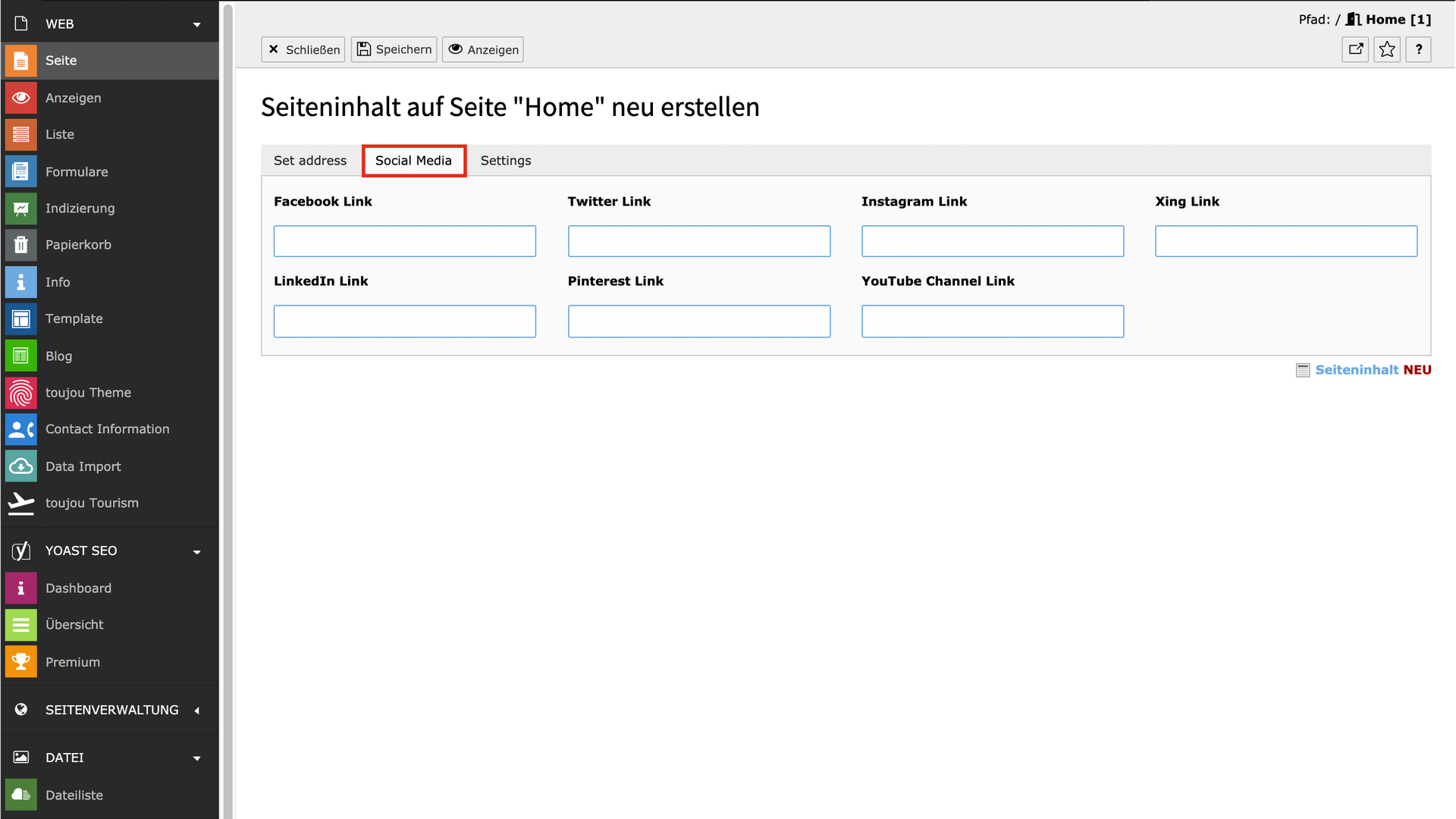Collapse the WEB module group
Viewport: 1456px width, 819px height.
[196, 24]
